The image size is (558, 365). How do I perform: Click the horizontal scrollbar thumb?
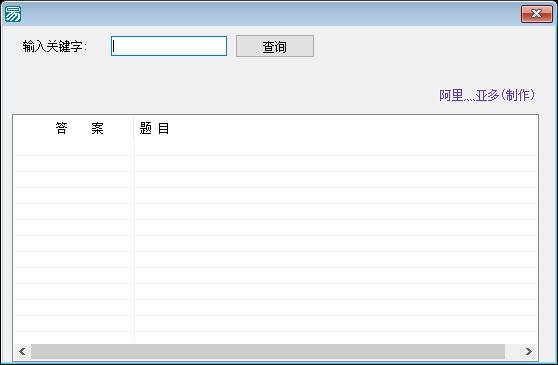pyautogui.click(x=268, y=351)
